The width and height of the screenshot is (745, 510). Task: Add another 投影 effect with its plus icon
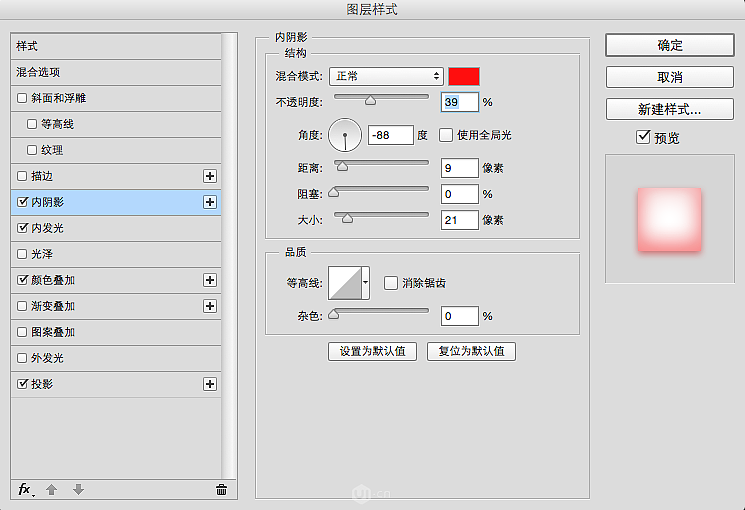(x=210, y=384)
